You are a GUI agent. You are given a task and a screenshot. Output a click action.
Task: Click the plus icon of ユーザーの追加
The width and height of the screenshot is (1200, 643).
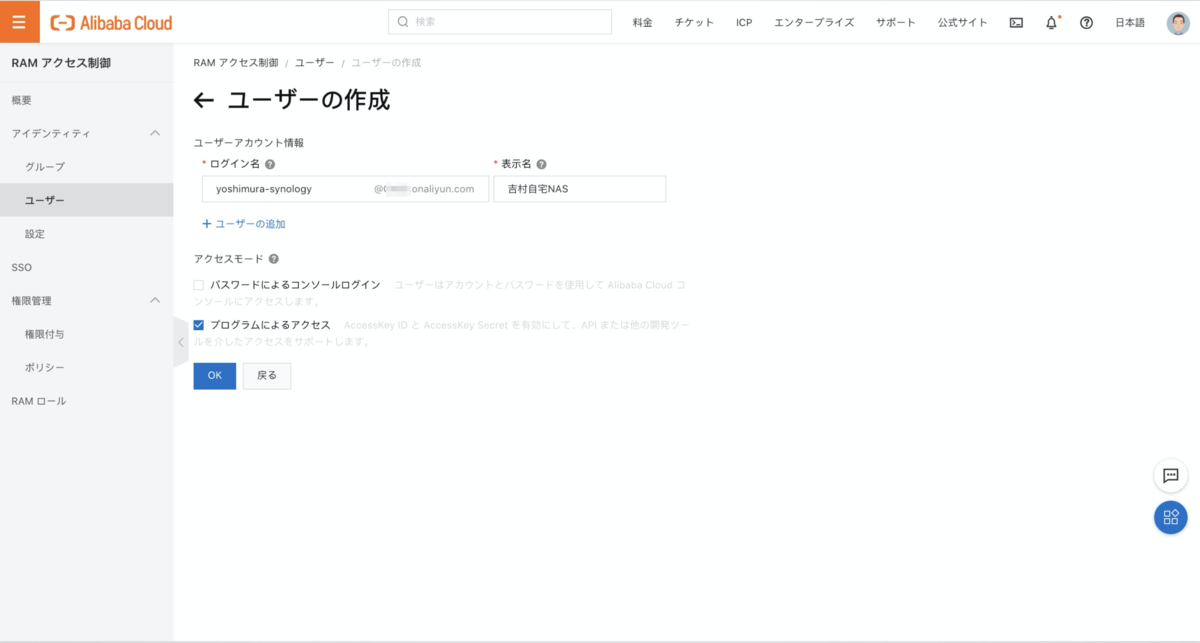pos(207,224)
